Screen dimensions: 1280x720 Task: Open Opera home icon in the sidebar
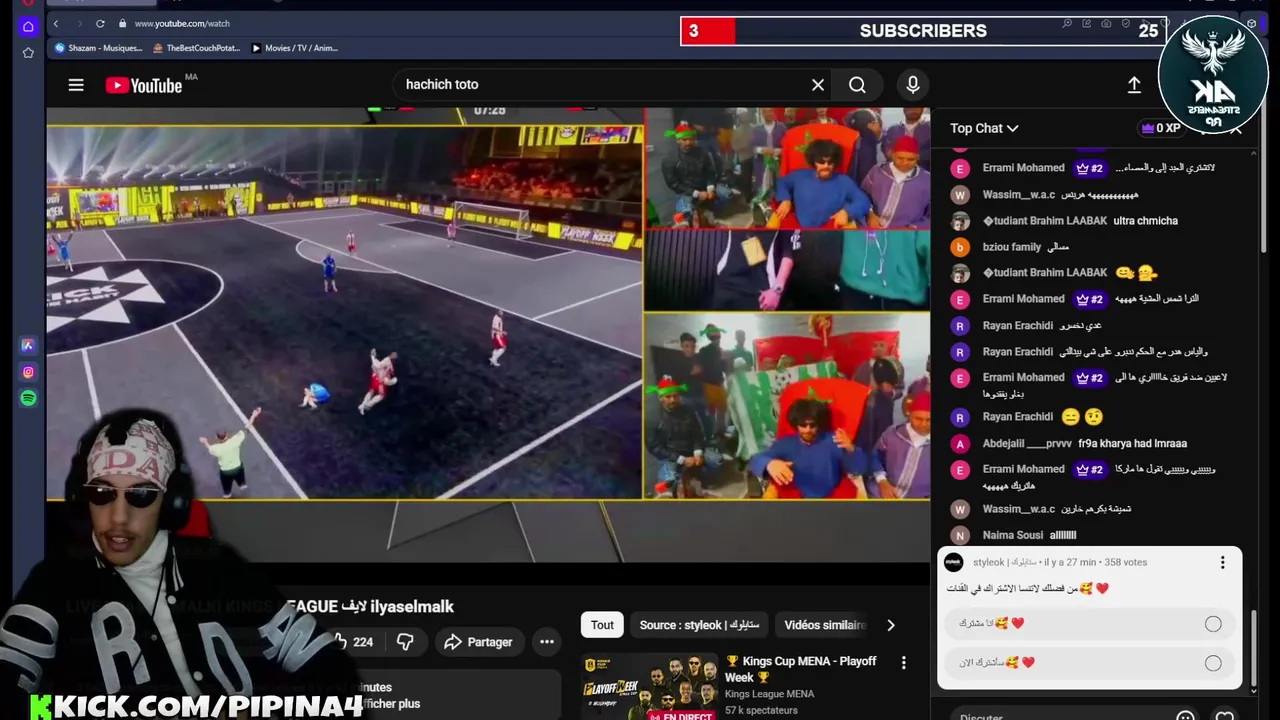pos(28,26)
